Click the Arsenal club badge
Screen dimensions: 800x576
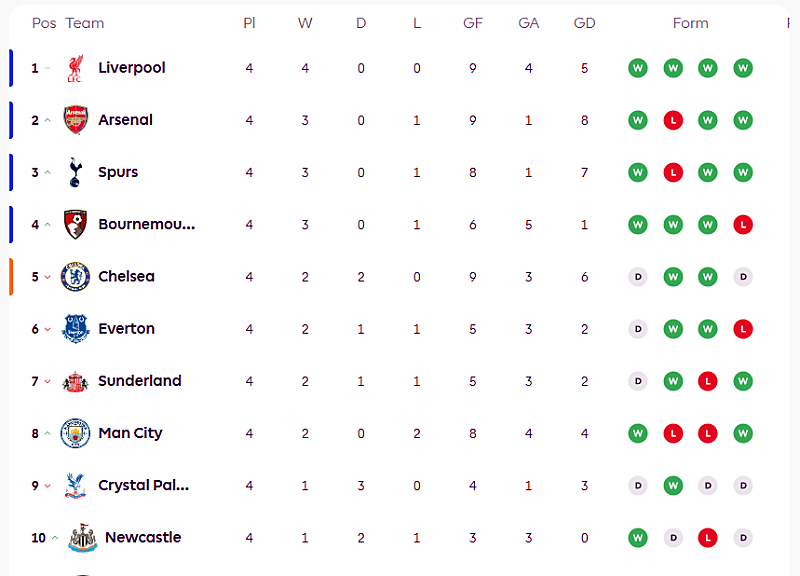75,120
